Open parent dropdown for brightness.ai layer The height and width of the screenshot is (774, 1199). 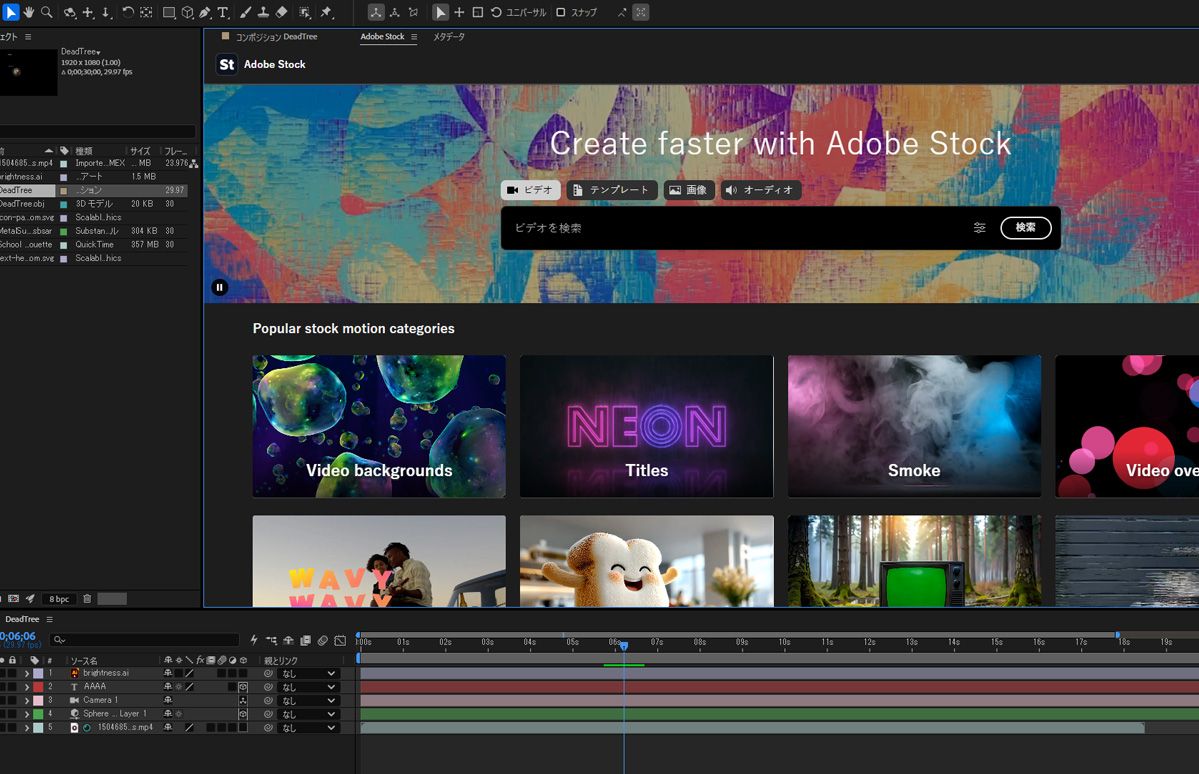coord(308,674)
